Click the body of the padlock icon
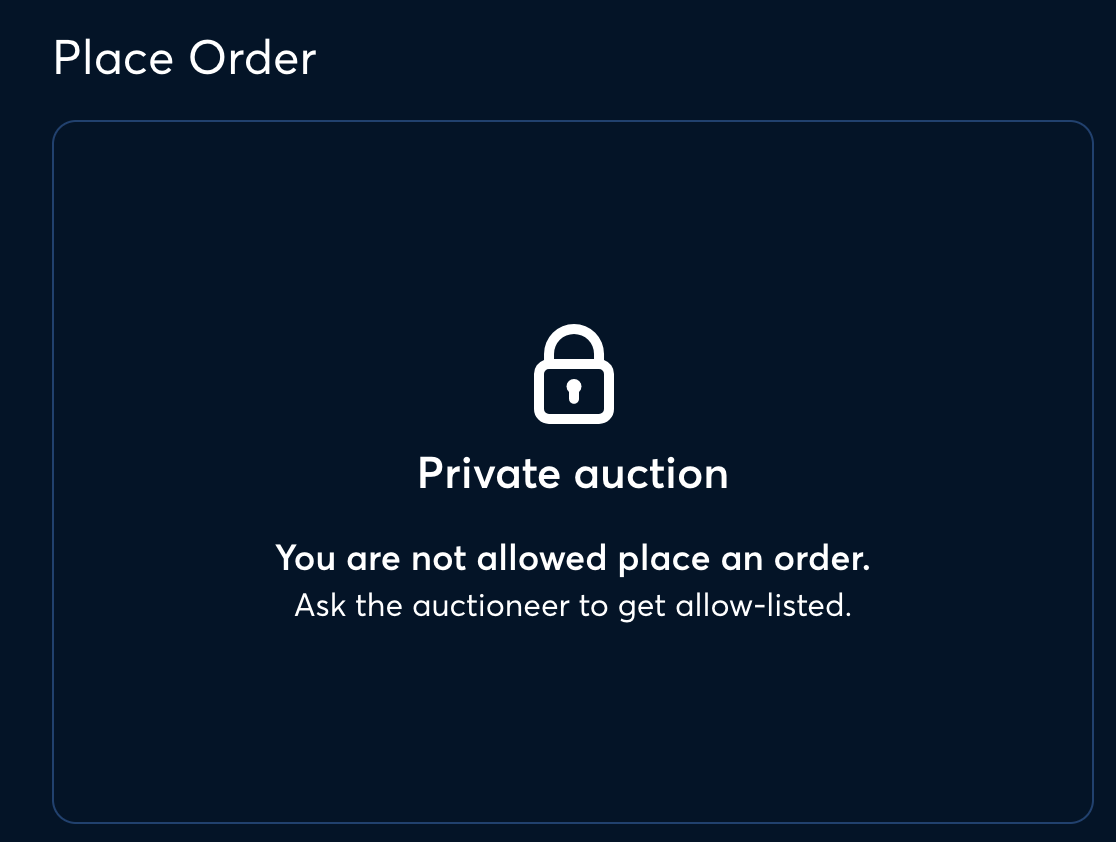 [574, 392]
